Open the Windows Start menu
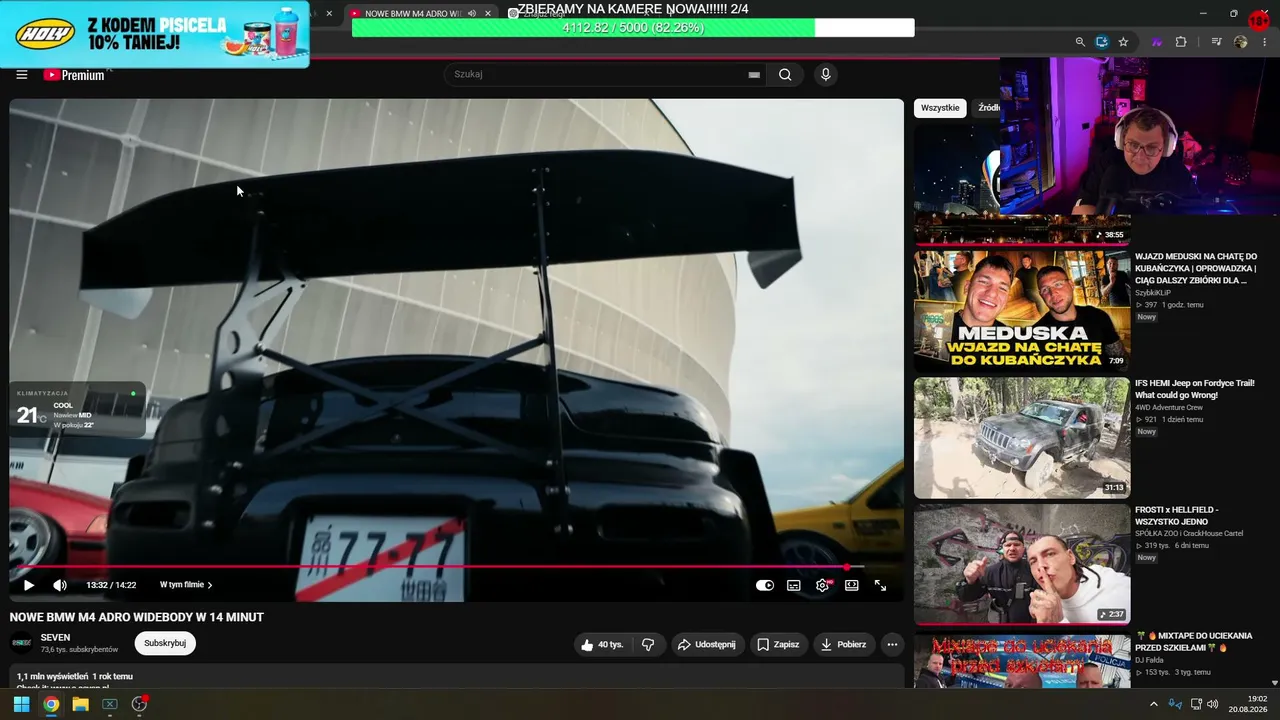 point(21,704)
